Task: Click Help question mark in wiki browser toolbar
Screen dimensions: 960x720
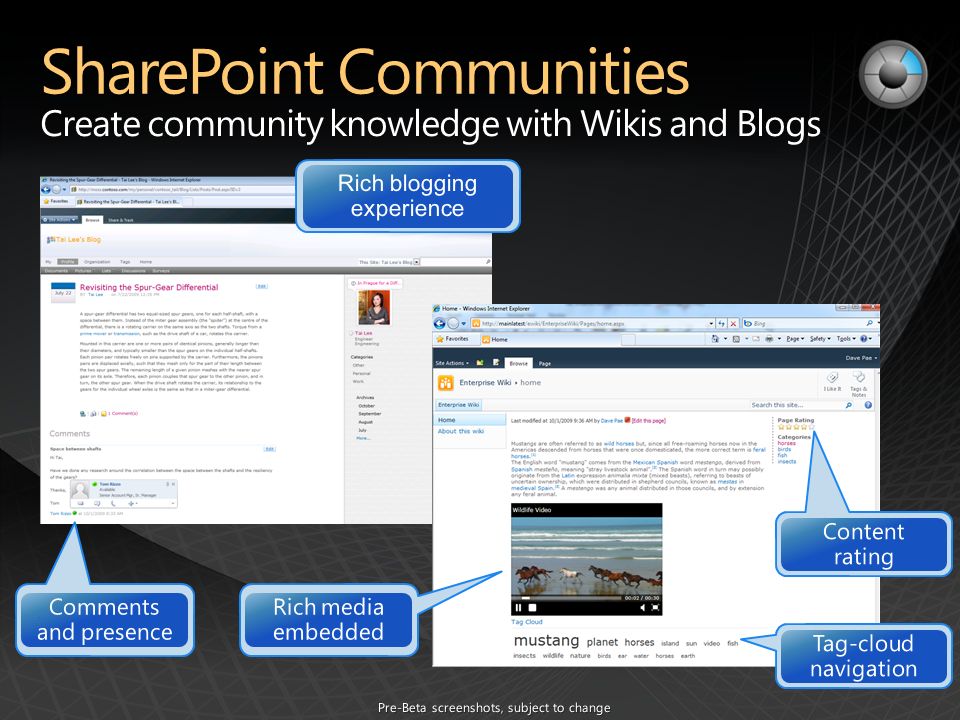Action: point(864,339)
